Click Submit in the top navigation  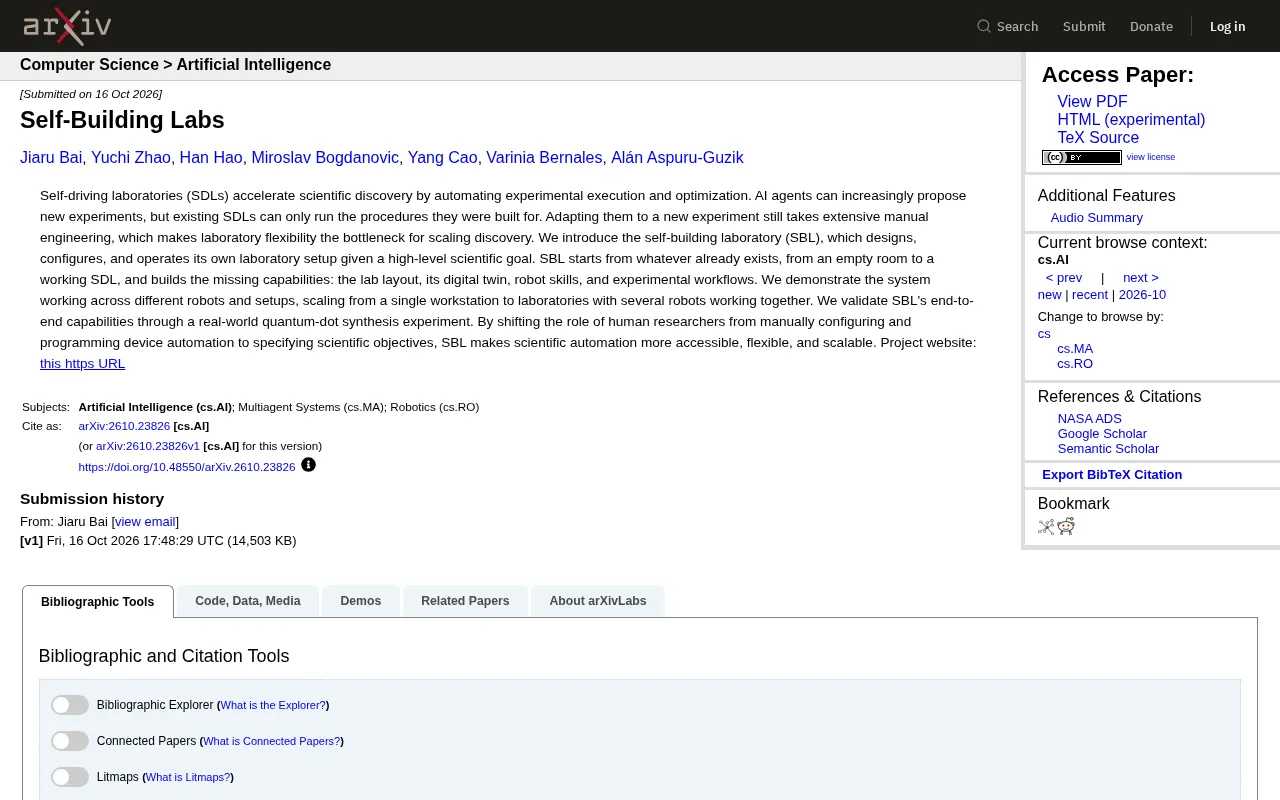1084,26
